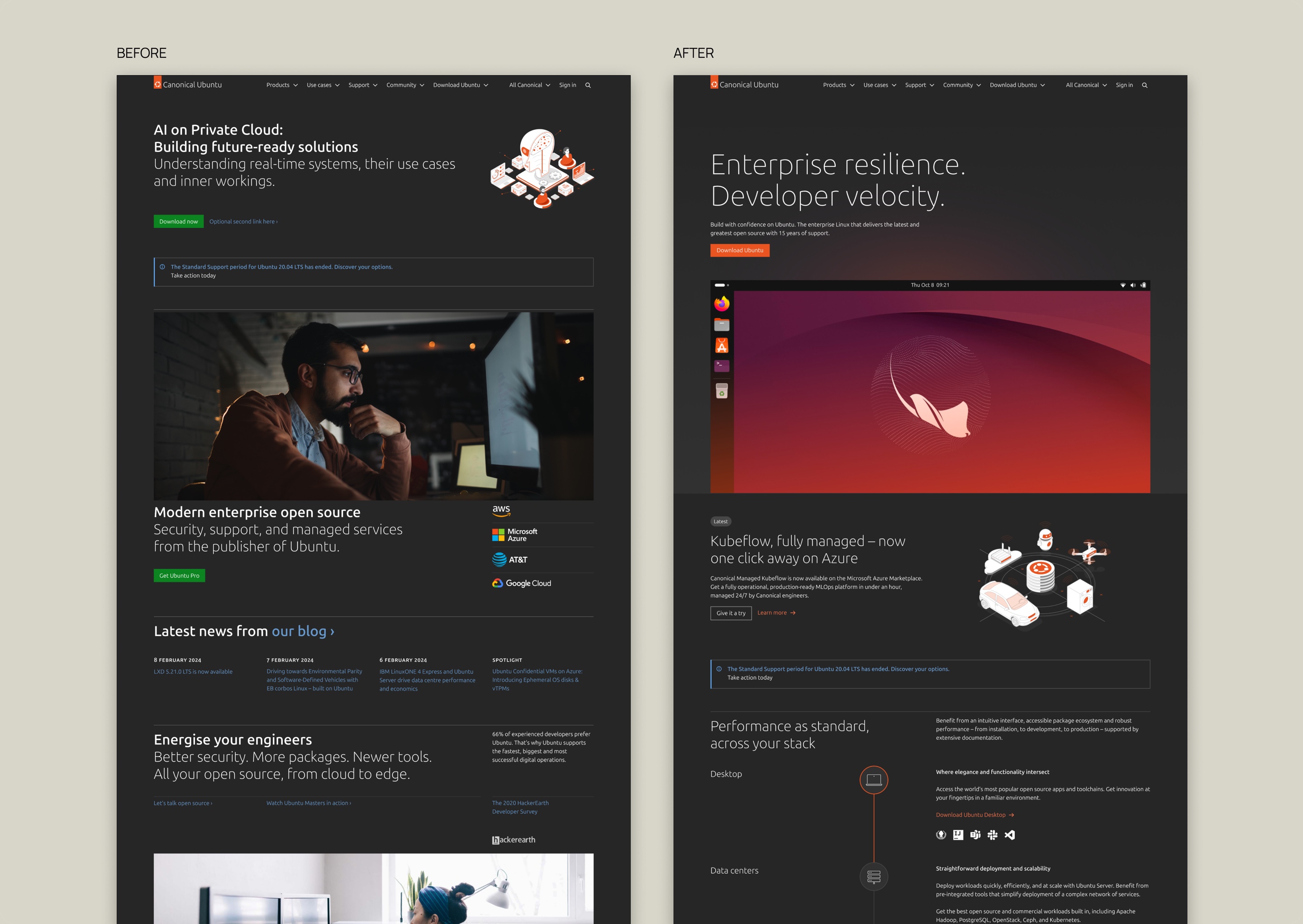Open the Download Ubuntu Desktop link
This screenshot has height=924, width=1303.
tap(975, 815)
